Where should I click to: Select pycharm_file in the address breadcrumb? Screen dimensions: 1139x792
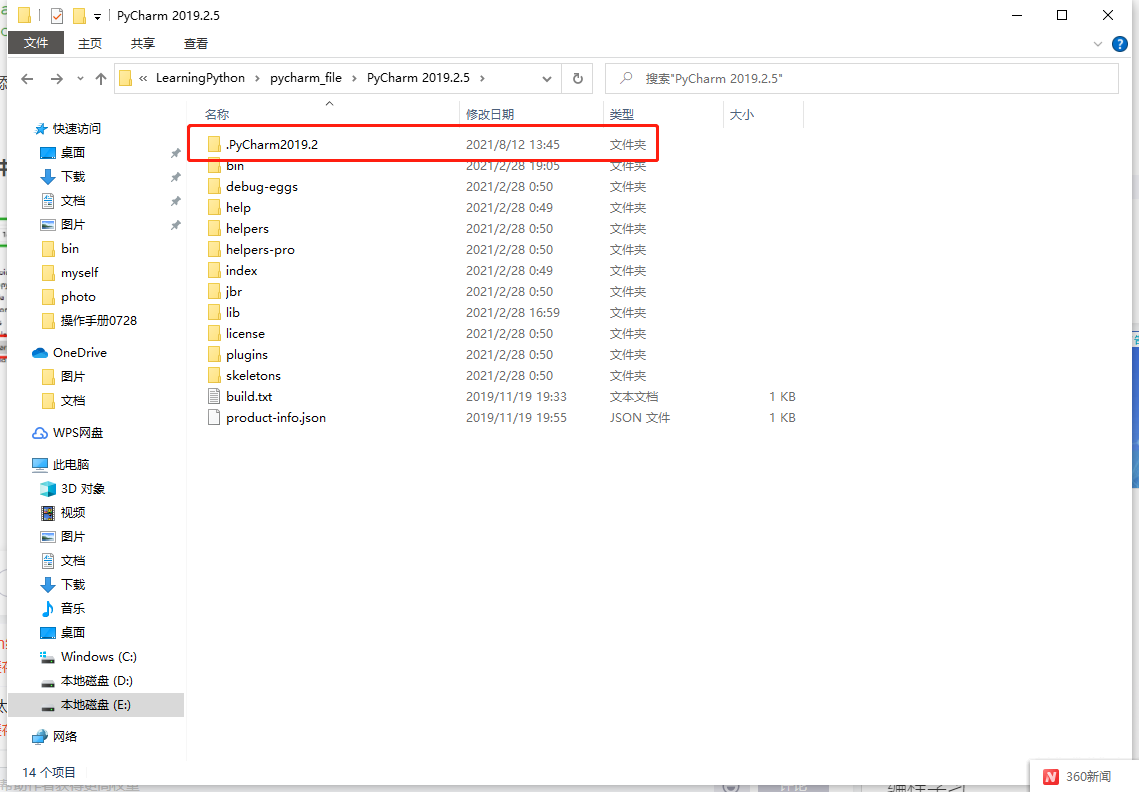(x=306, y=78)
